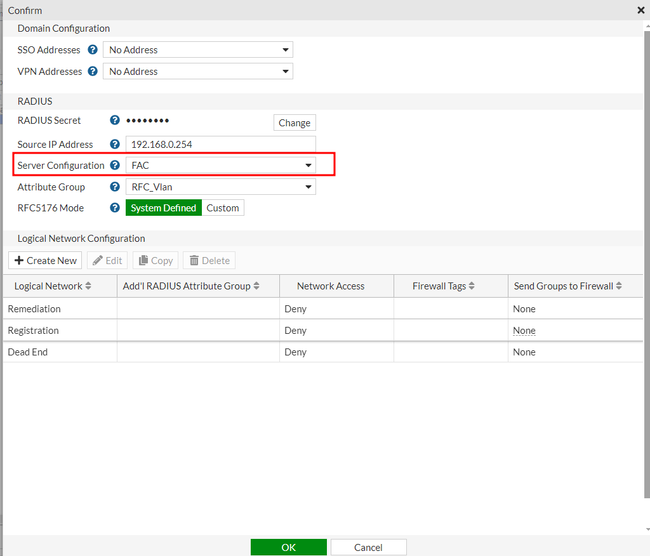Image resolution: width=650 pixels, height=556 pixels.
Task: Click the Source IP Address field
Action: (220, 144)
